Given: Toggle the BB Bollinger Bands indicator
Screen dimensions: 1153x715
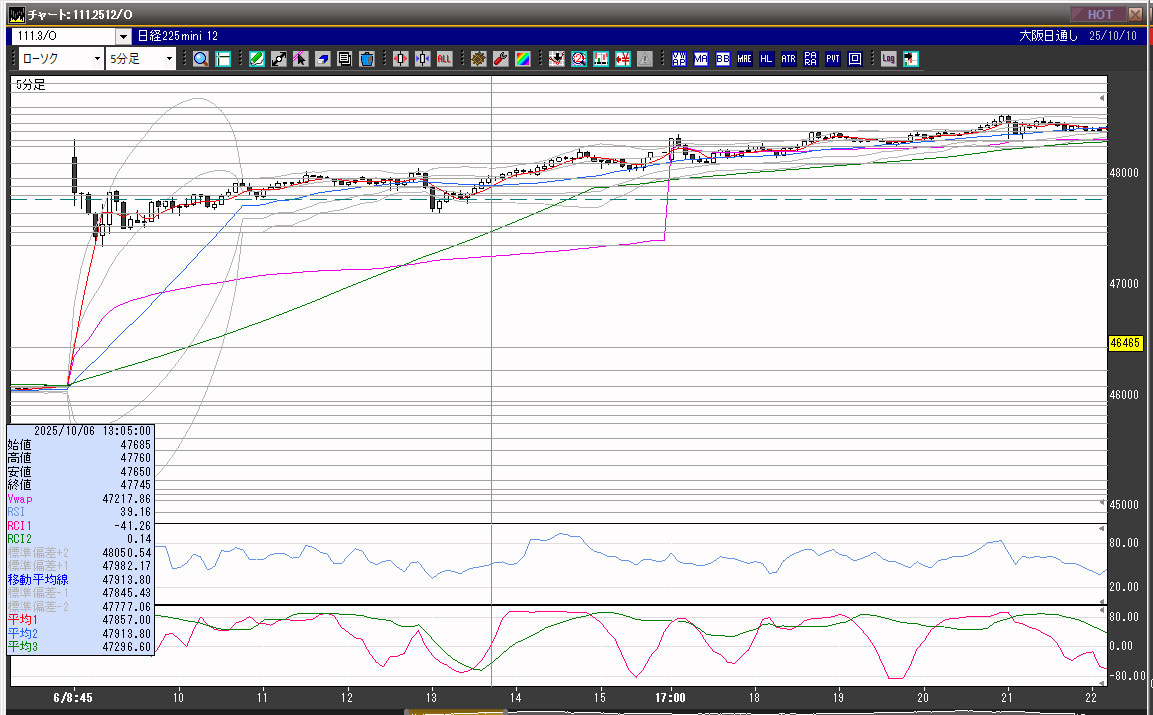Looking at the screenshot, I should [x=722, y=59].
